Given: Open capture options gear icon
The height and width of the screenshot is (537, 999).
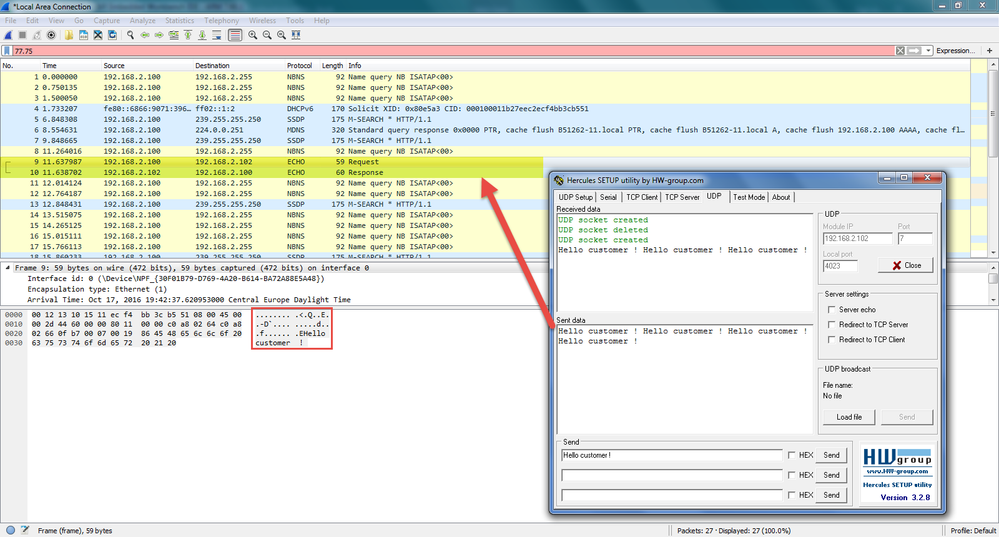Looking at the screenshot, I should point(52,35).
